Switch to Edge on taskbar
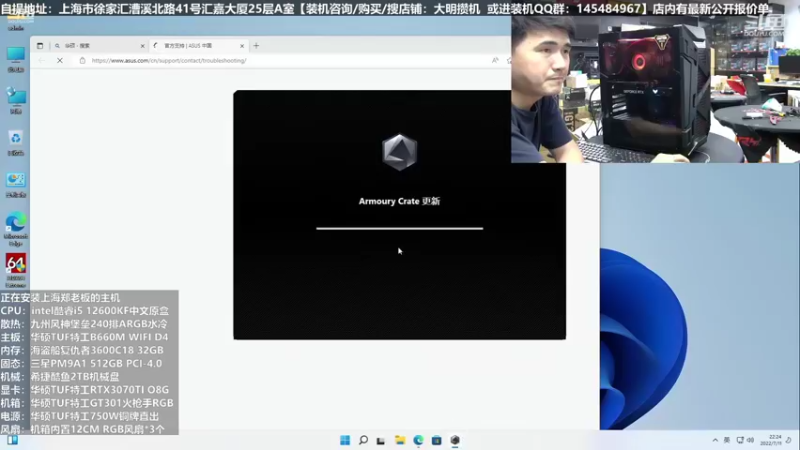 [x=418, y=440]
